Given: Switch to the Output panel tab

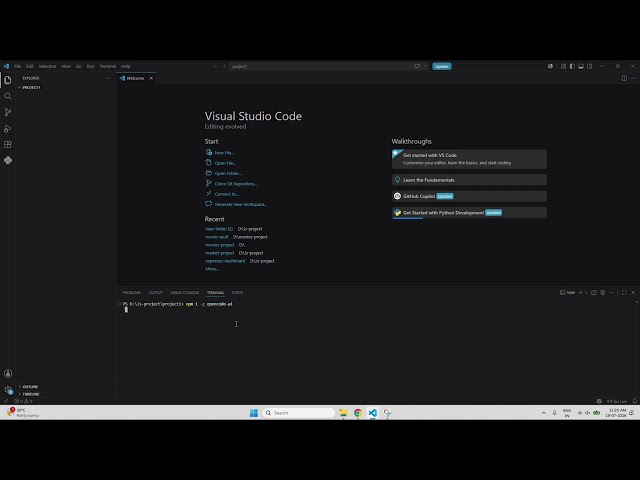Looking at the screenshot, I should (x=156, y=293).
